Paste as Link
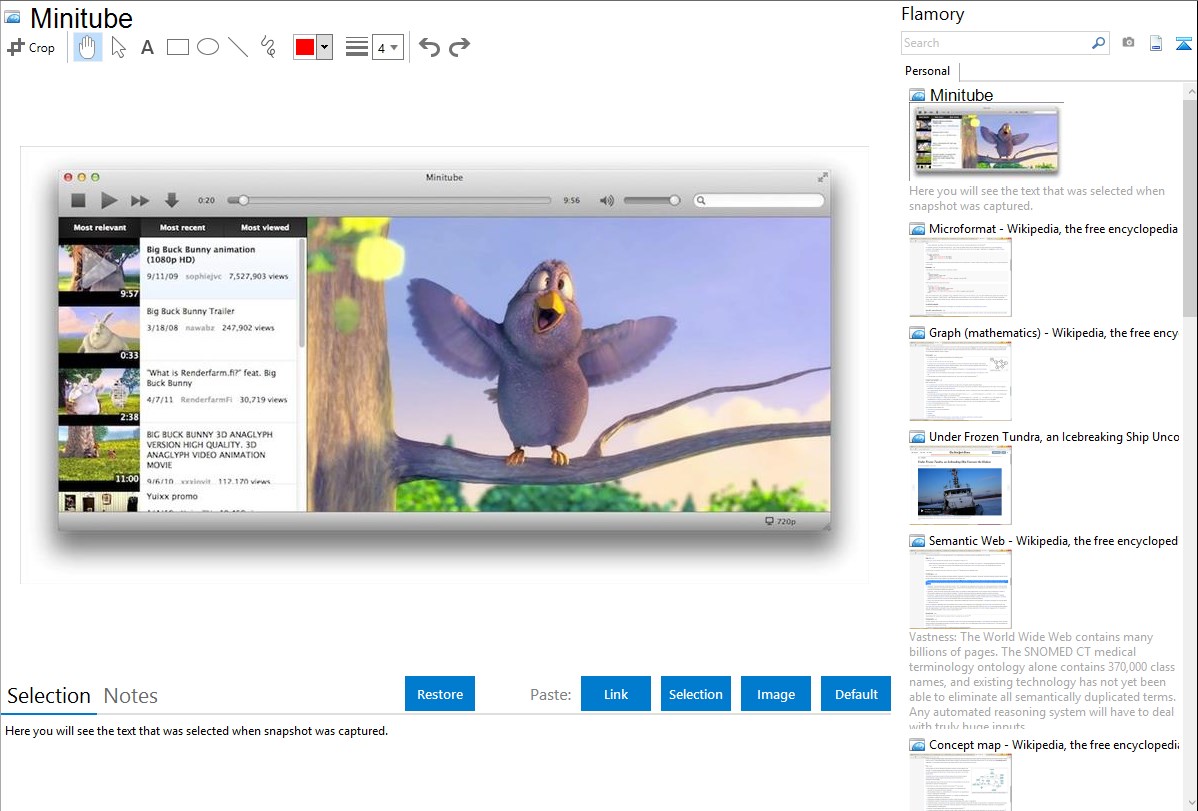 [616, 693]
